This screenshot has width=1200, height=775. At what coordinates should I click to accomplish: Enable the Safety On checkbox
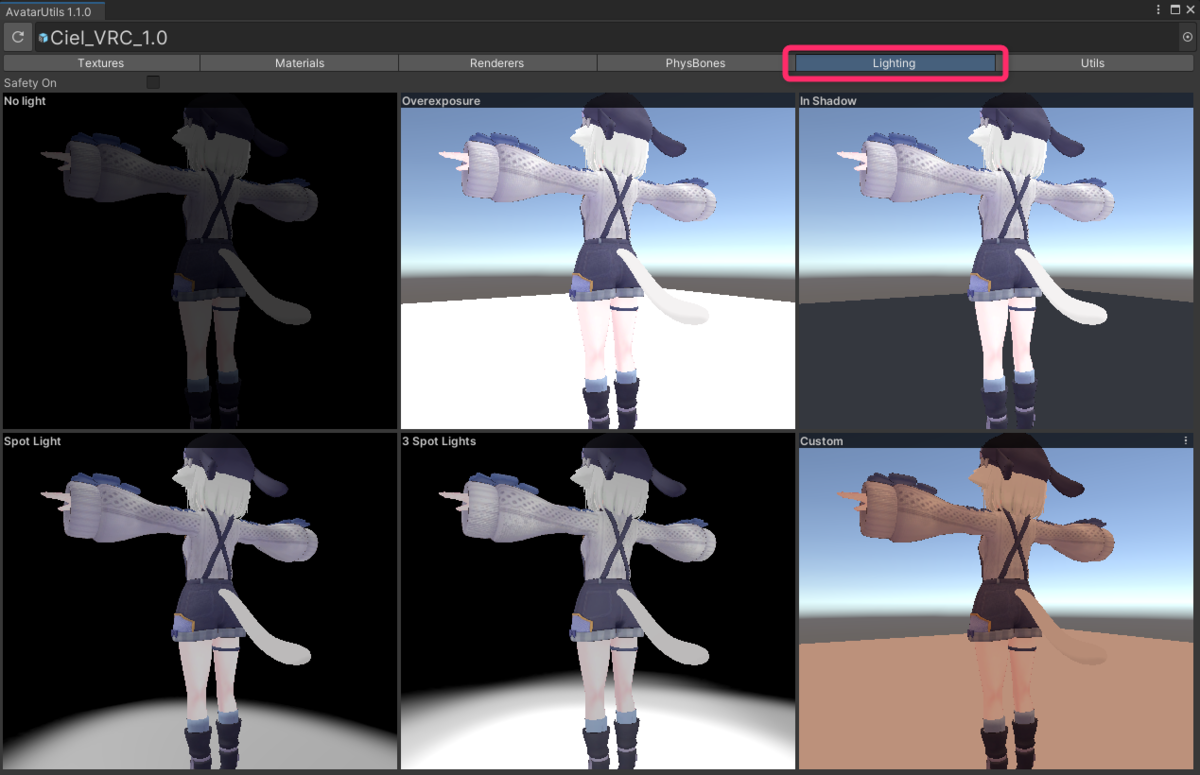point(152,82)
